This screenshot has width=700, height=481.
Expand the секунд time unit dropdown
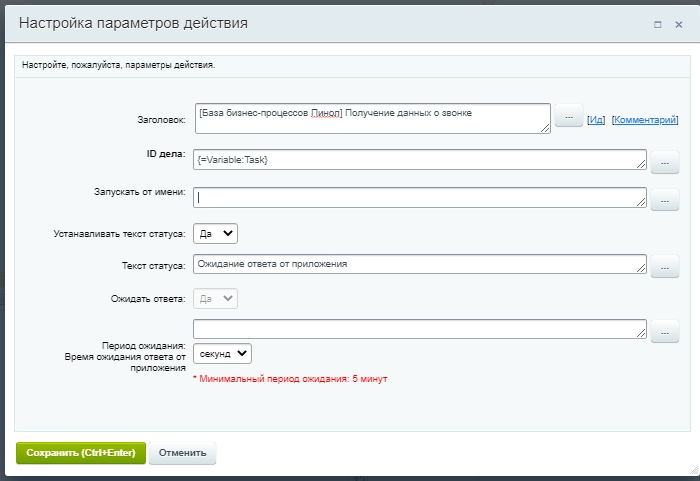click(x=222, y=353)
